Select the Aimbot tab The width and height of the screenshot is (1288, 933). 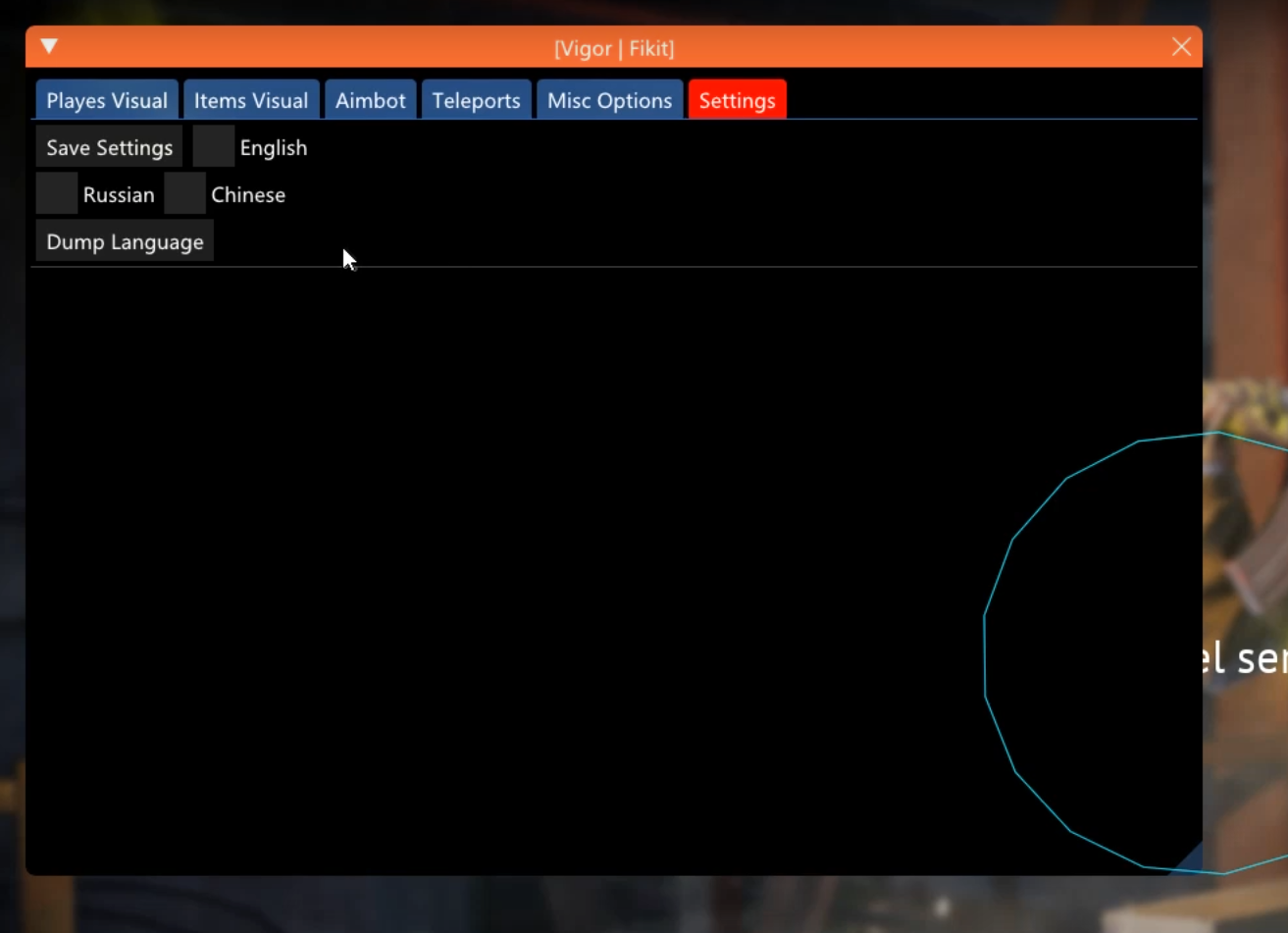(x=370, y=100)
